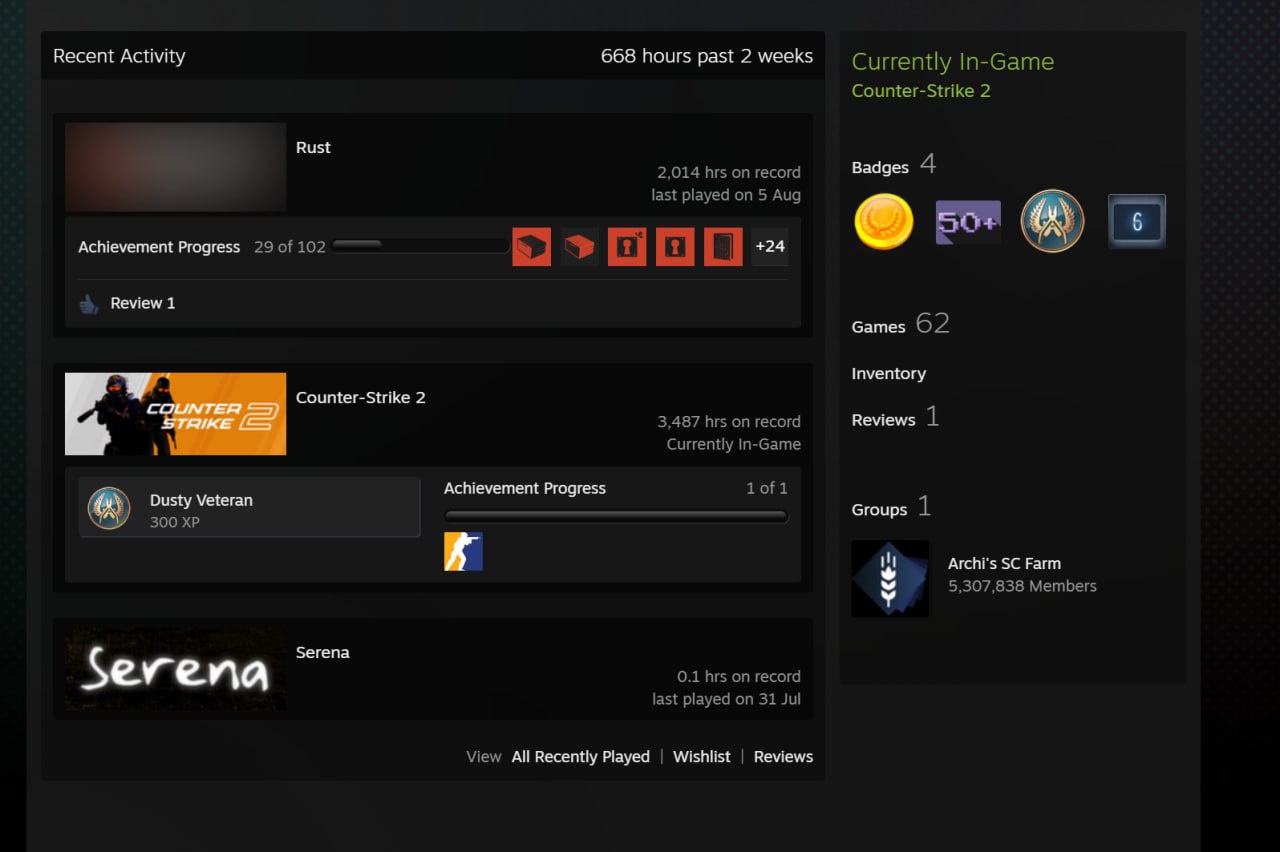The height and width of the screenshot is (852, 1280).
Task: Click the last played on 31 Jul text
Action: tap(727, 699)
